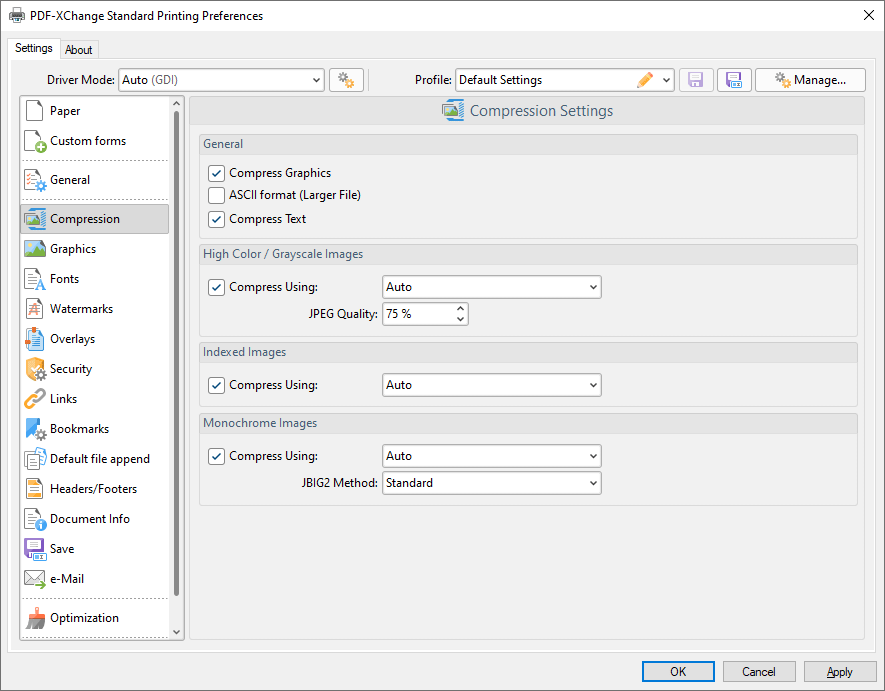The height and width of the screenshot is (691, 885).
Task: Open the Driver Mode dropdown
Action: pos(221,80)
